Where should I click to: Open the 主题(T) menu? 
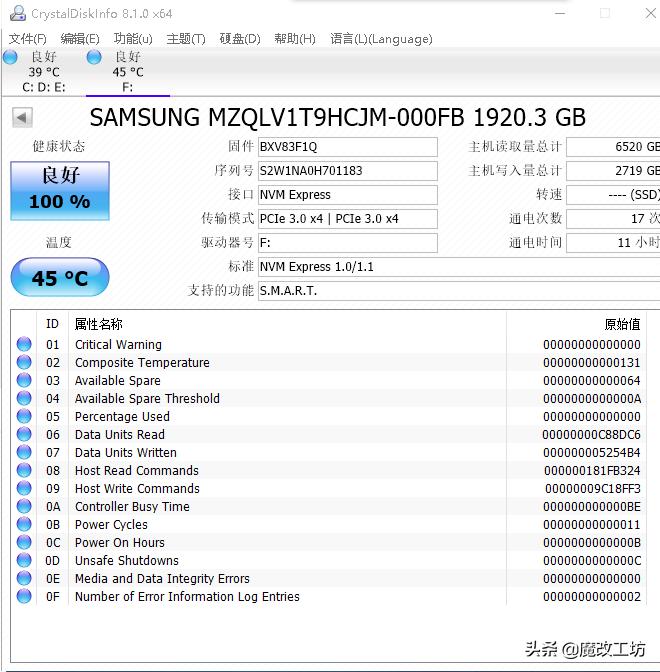186,39
